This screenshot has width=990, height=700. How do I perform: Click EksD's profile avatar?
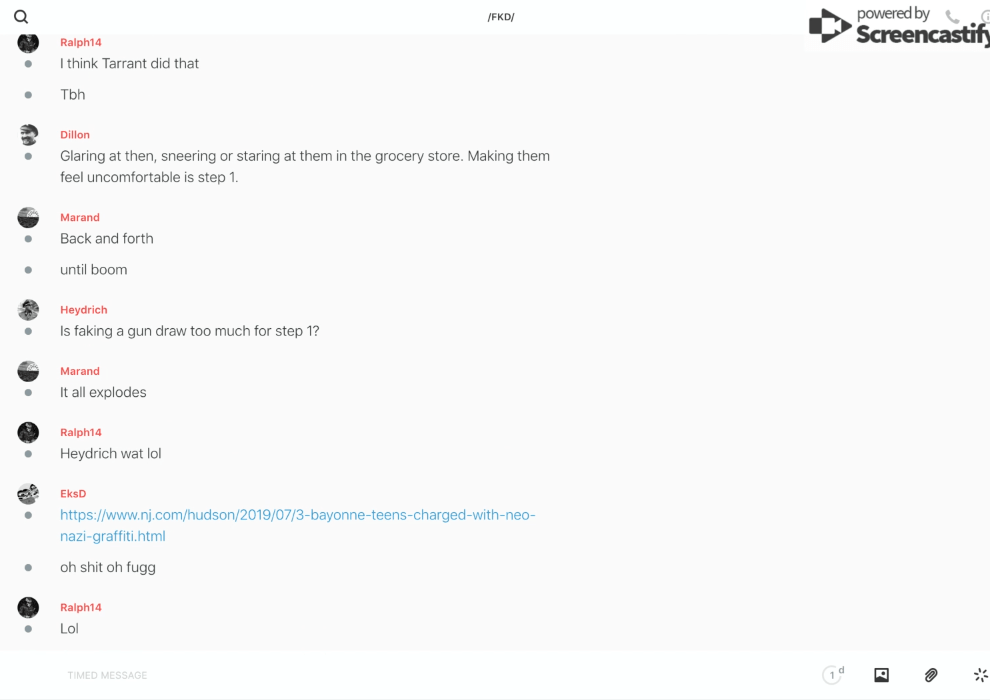pos(28,494)
